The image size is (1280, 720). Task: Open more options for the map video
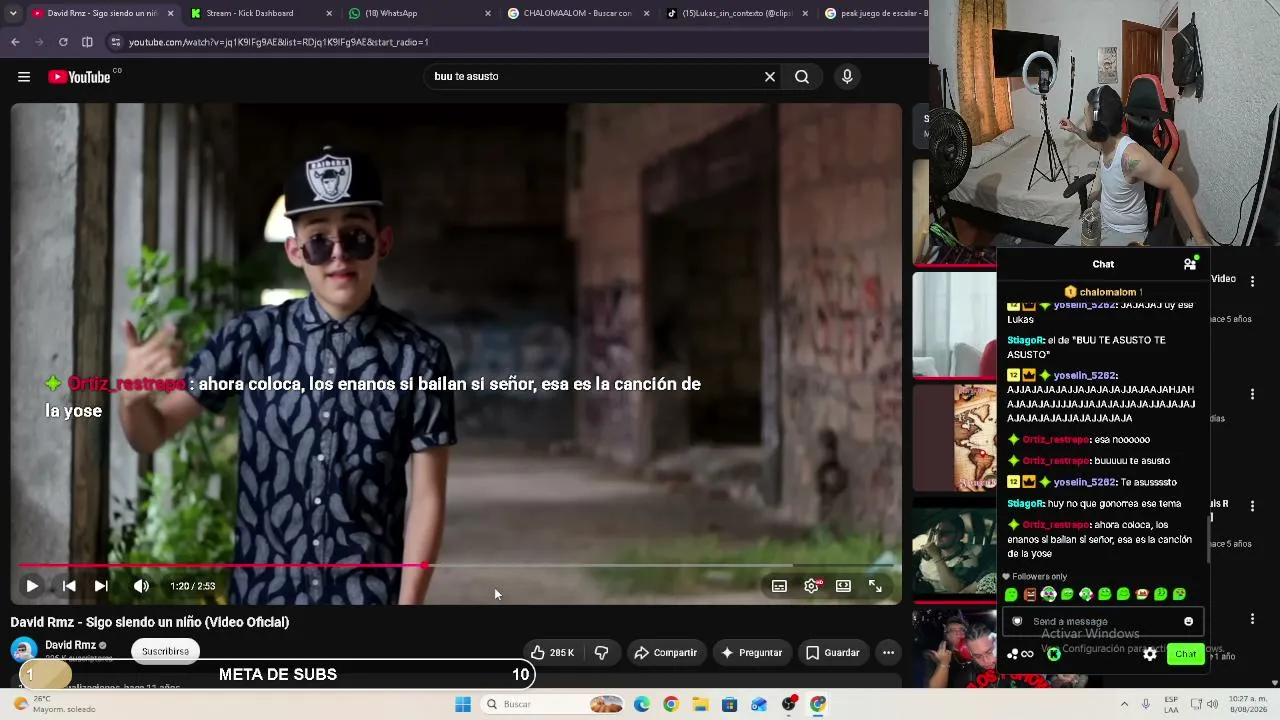1252,394
